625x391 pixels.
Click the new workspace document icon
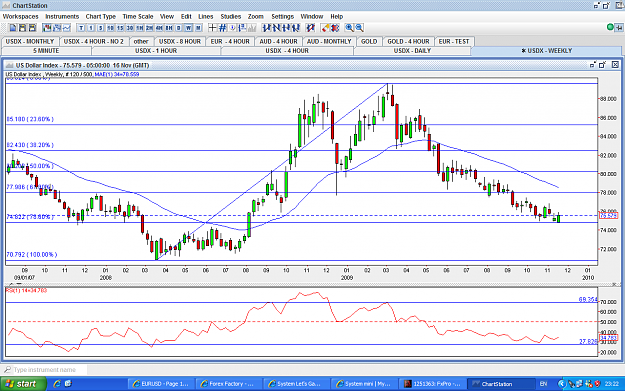(13, 28)
